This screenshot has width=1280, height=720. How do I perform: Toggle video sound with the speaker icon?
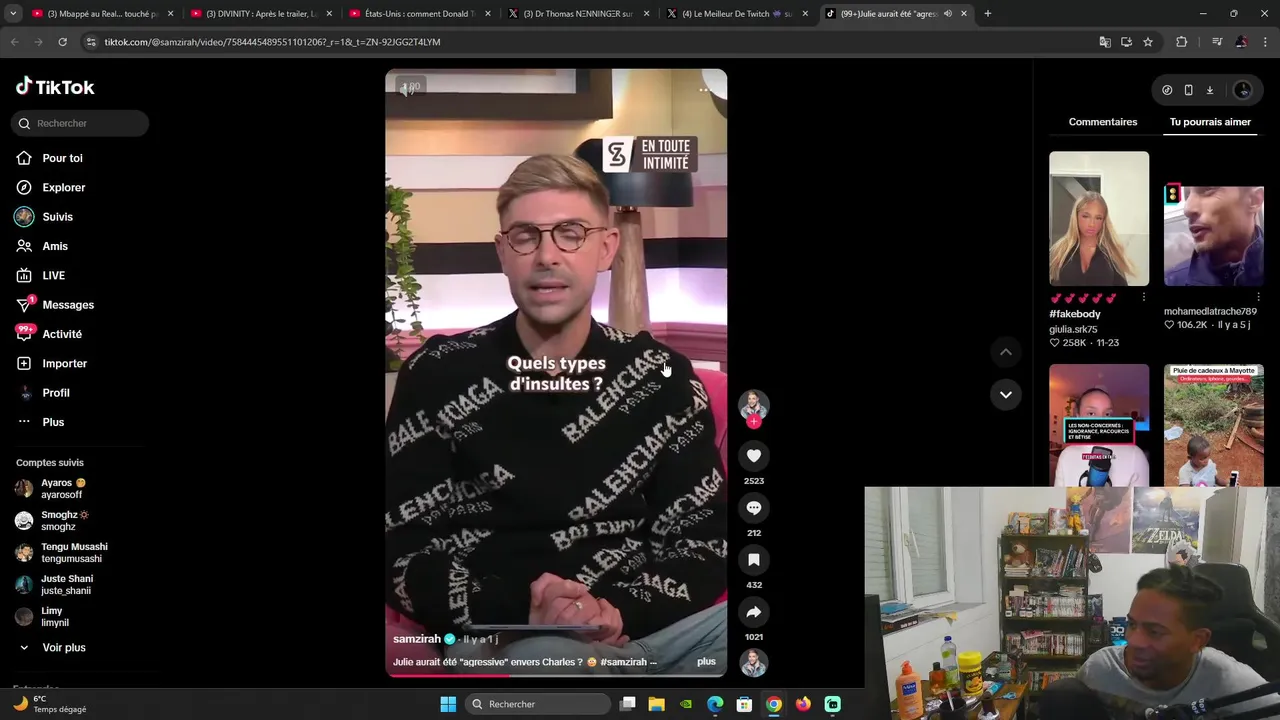click(x=409, y=89)
